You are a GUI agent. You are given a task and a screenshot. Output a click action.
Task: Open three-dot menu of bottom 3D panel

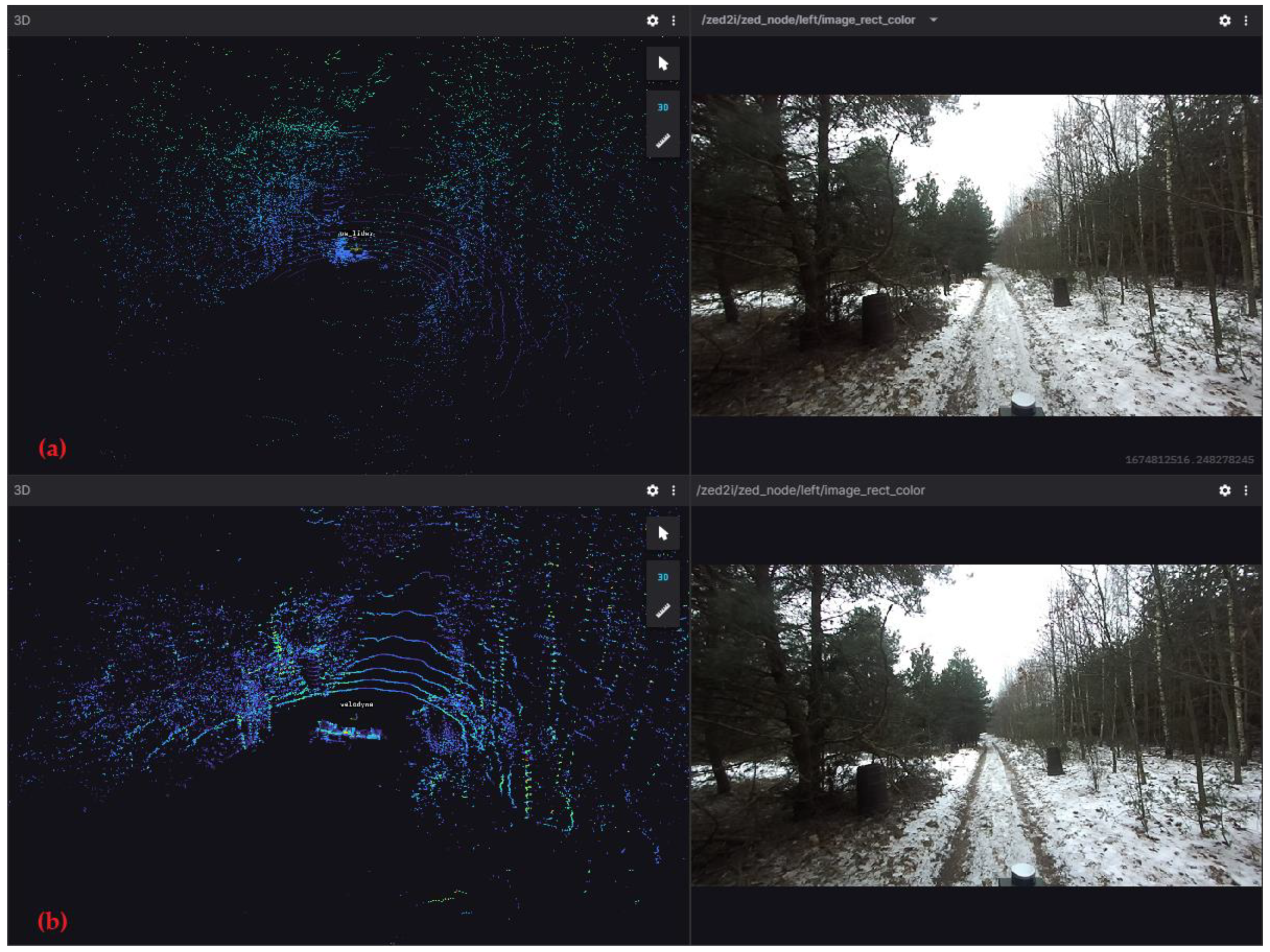click(673, 491)
